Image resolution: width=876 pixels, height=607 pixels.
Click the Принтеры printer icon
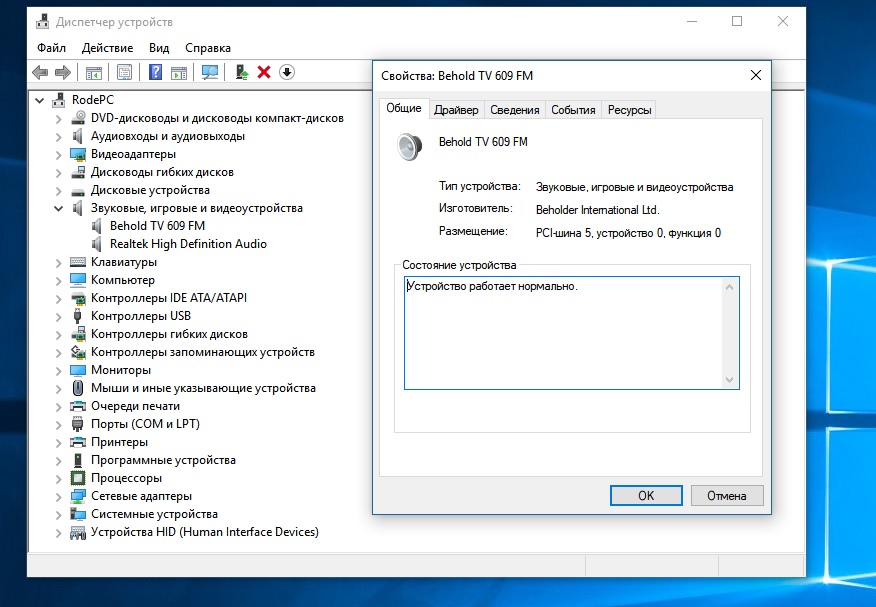pyautogui.click(x=78, y=442)
